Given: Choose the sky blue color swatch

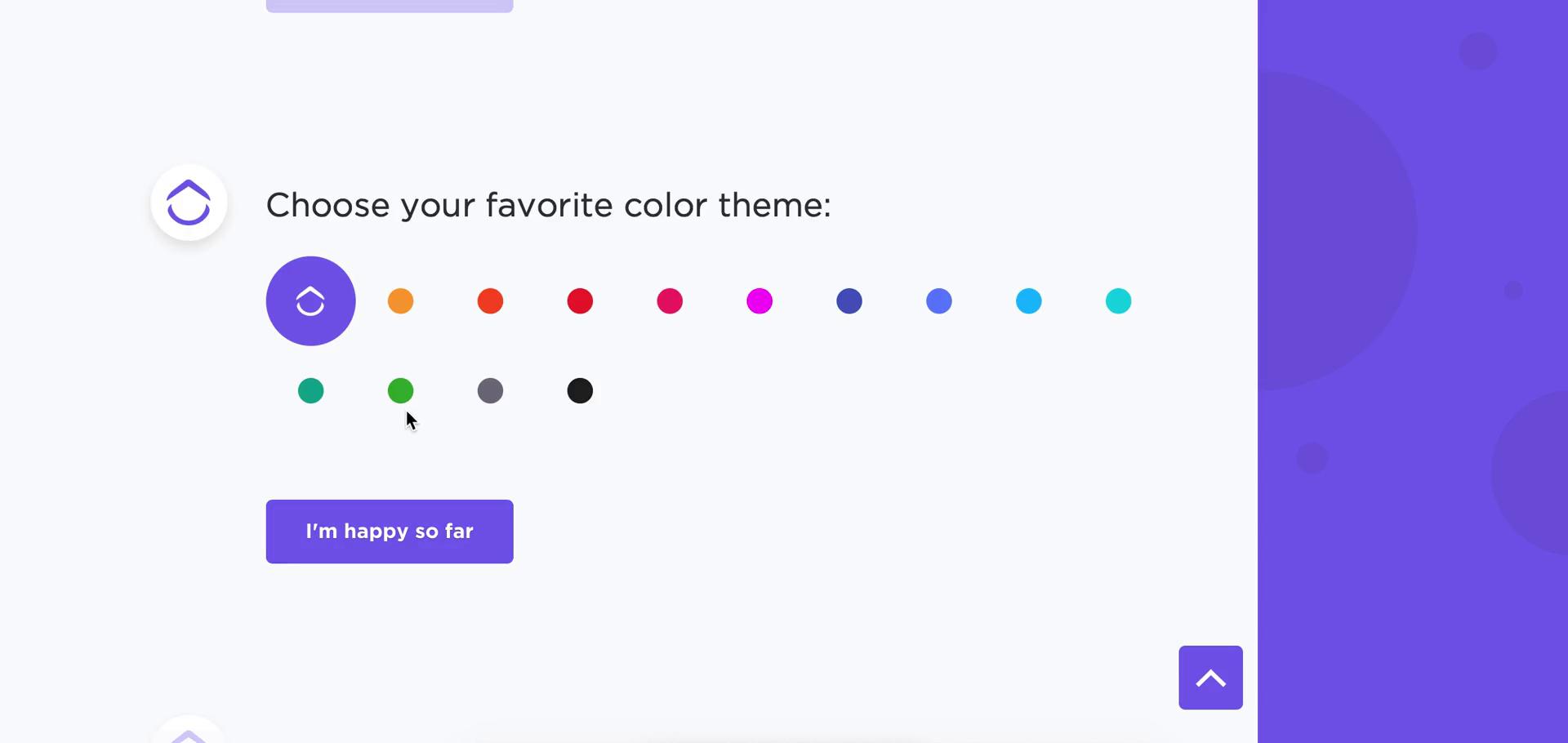Looking at the screenshot, I should [1029, 301].
